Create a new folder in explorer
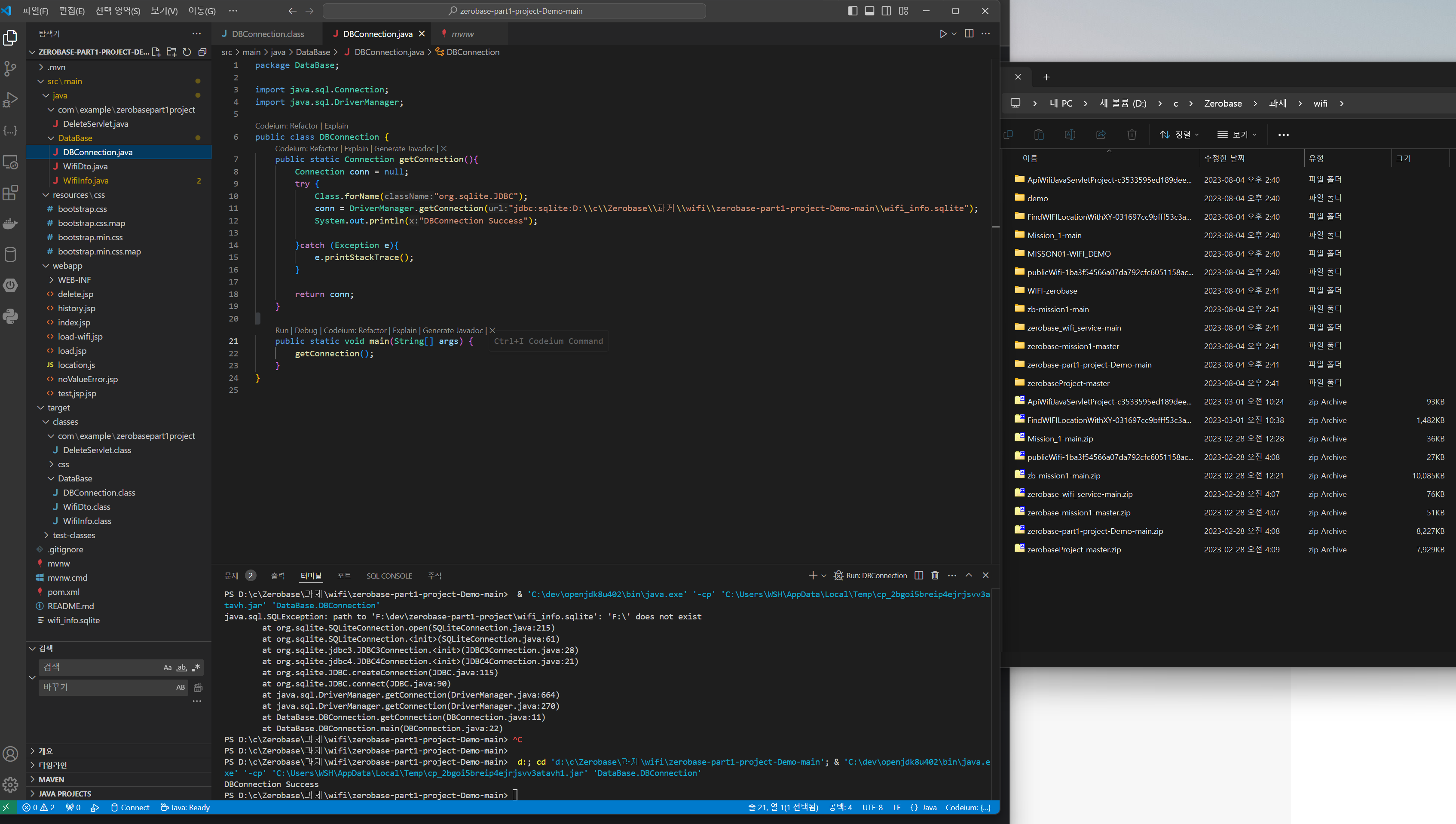The width and height of the screenshot is (1456, 824). click(171, 52)
